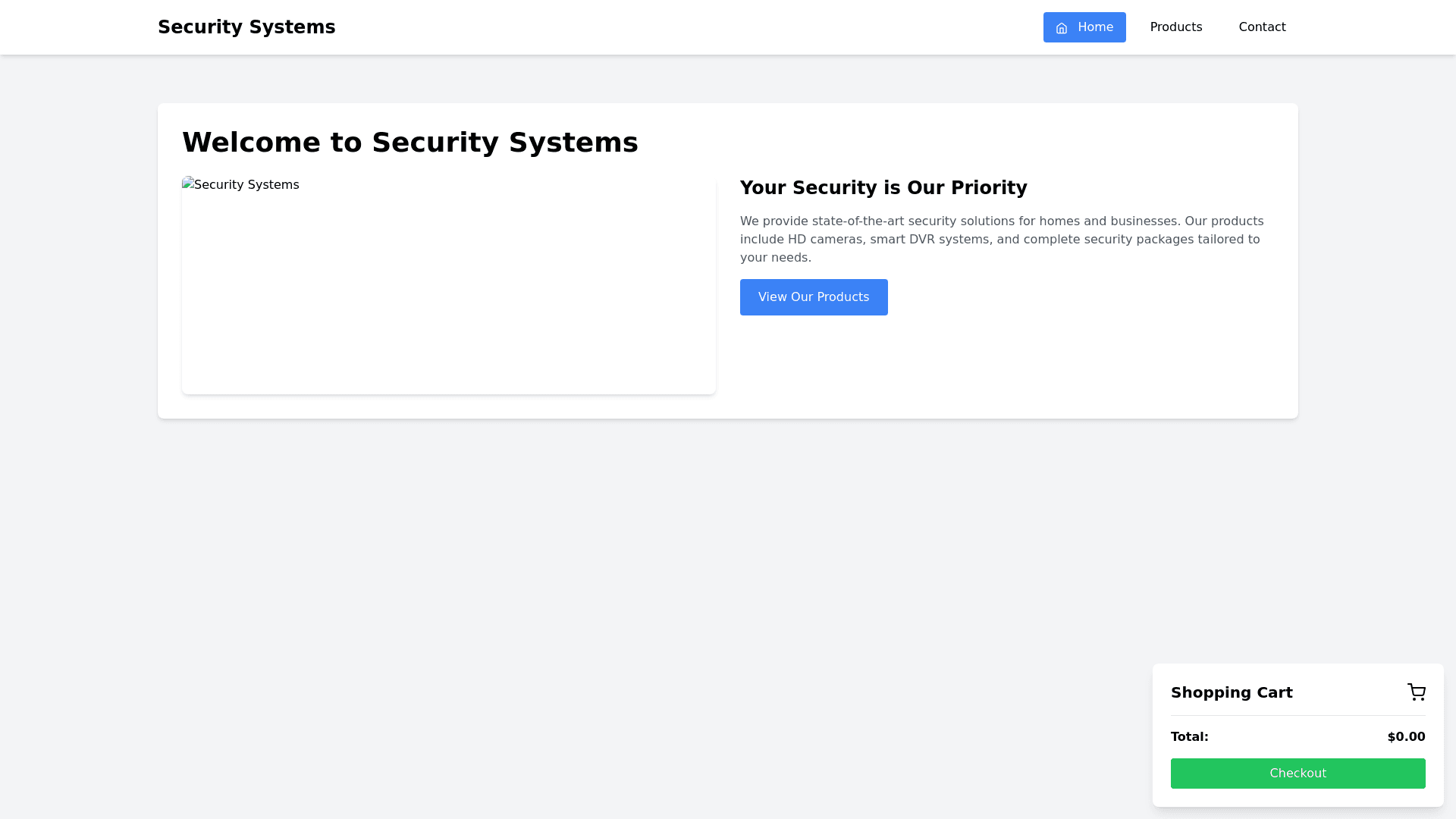1456x819 pixels.
Task: Click the Security Systems site logo
Action: pyautogui.click(x=246, y=27)
